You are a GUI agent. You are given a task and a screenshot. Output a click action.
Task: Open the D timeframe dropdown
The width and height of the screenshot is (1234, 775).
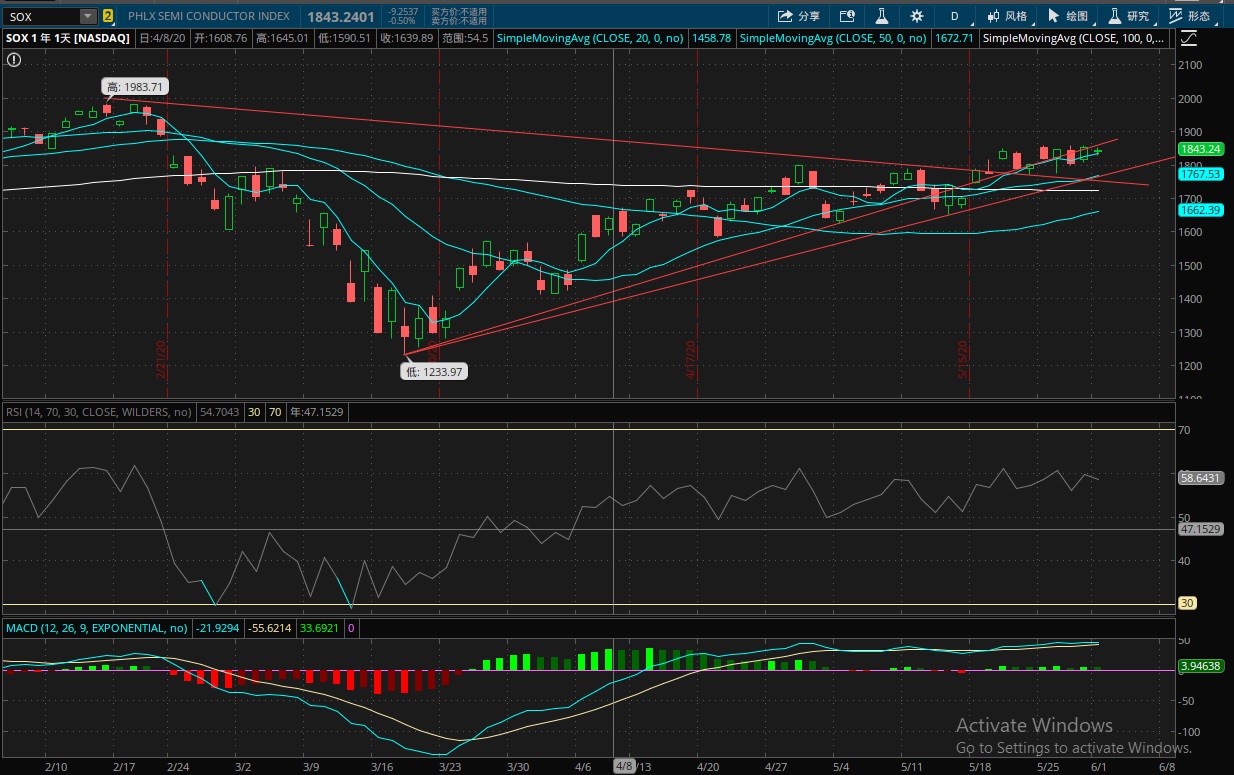(x=955, y=16)
